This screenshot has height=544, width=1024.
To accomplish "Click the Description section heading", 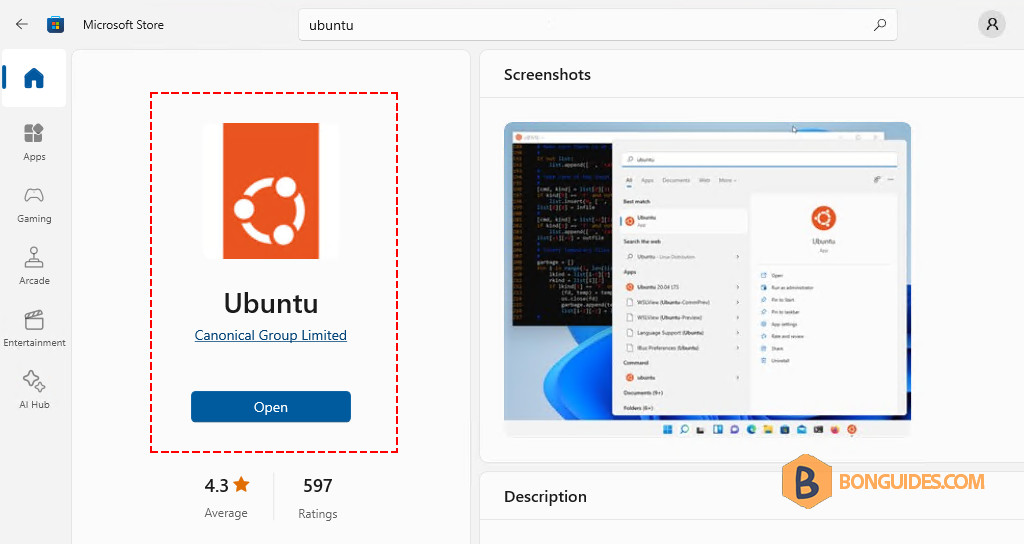I will (x=545, y=496).
